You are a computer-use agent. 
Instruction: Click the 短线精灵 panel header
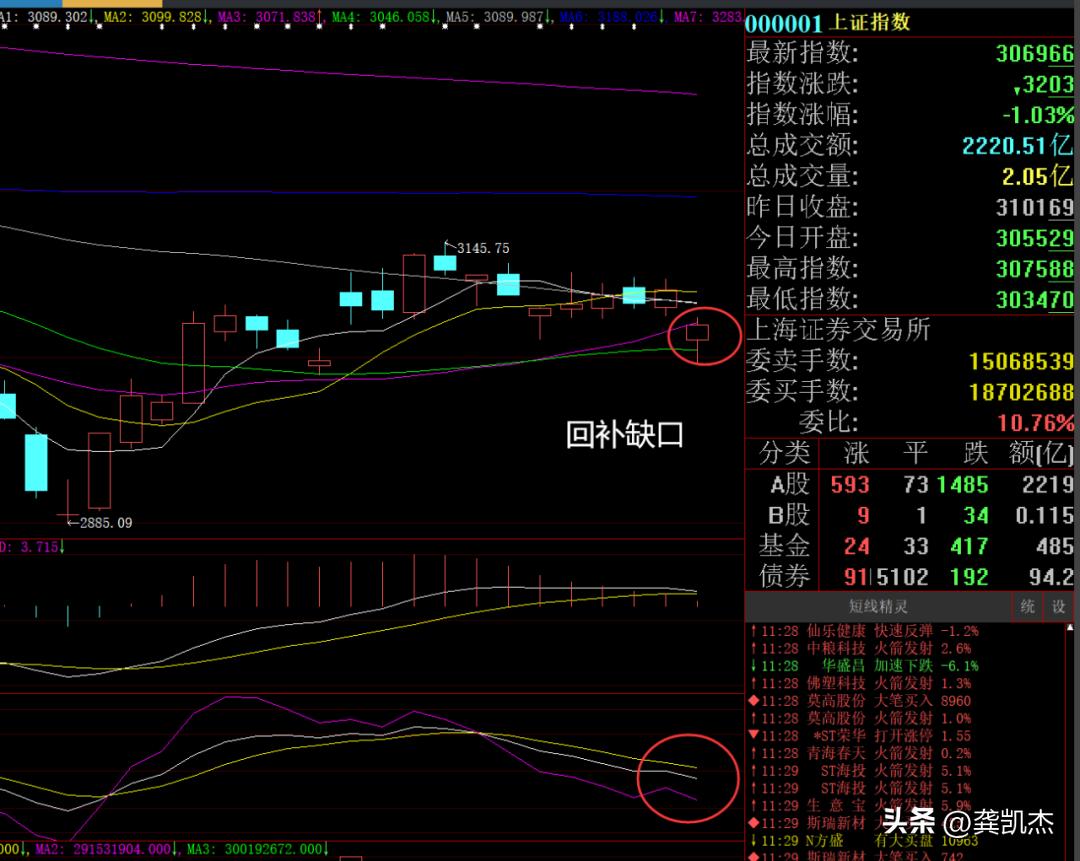[878, 607]
